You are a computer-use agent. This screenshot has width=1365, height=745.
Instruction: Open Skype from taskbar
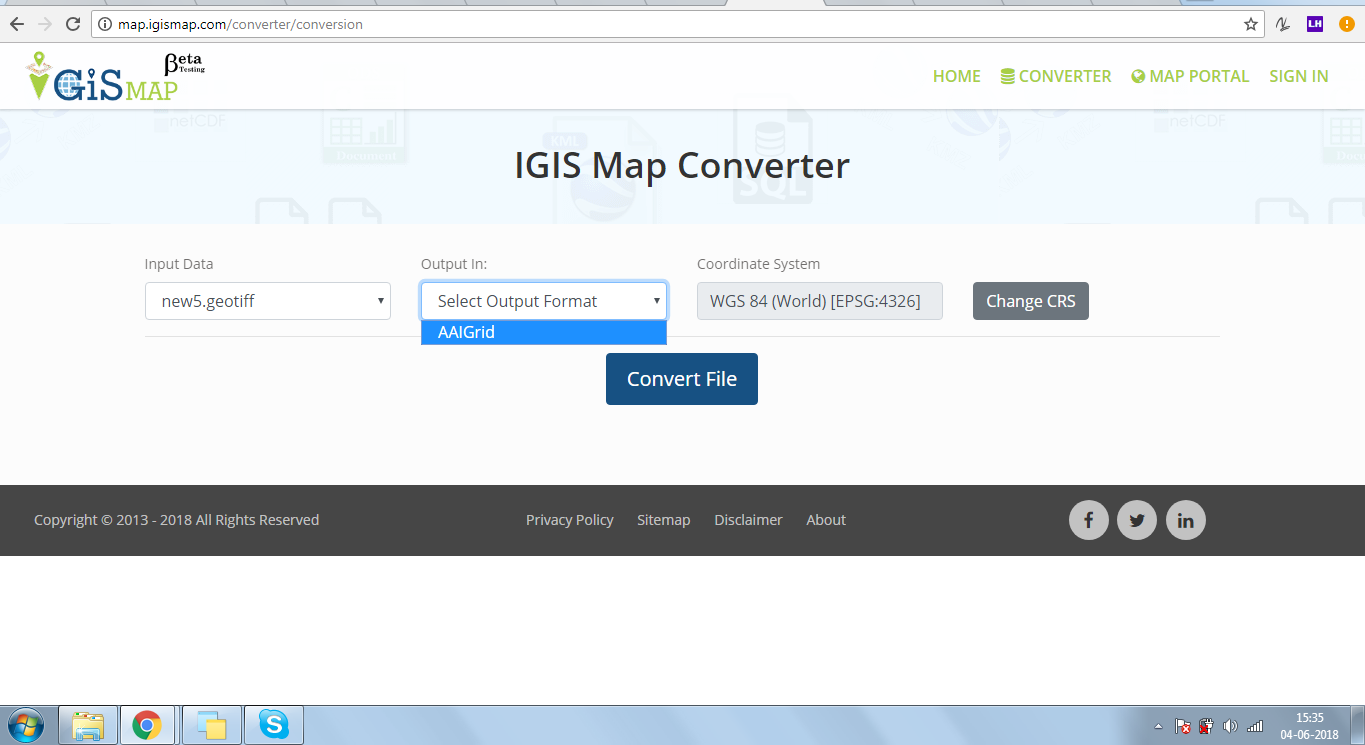click(x=273, y=724)
